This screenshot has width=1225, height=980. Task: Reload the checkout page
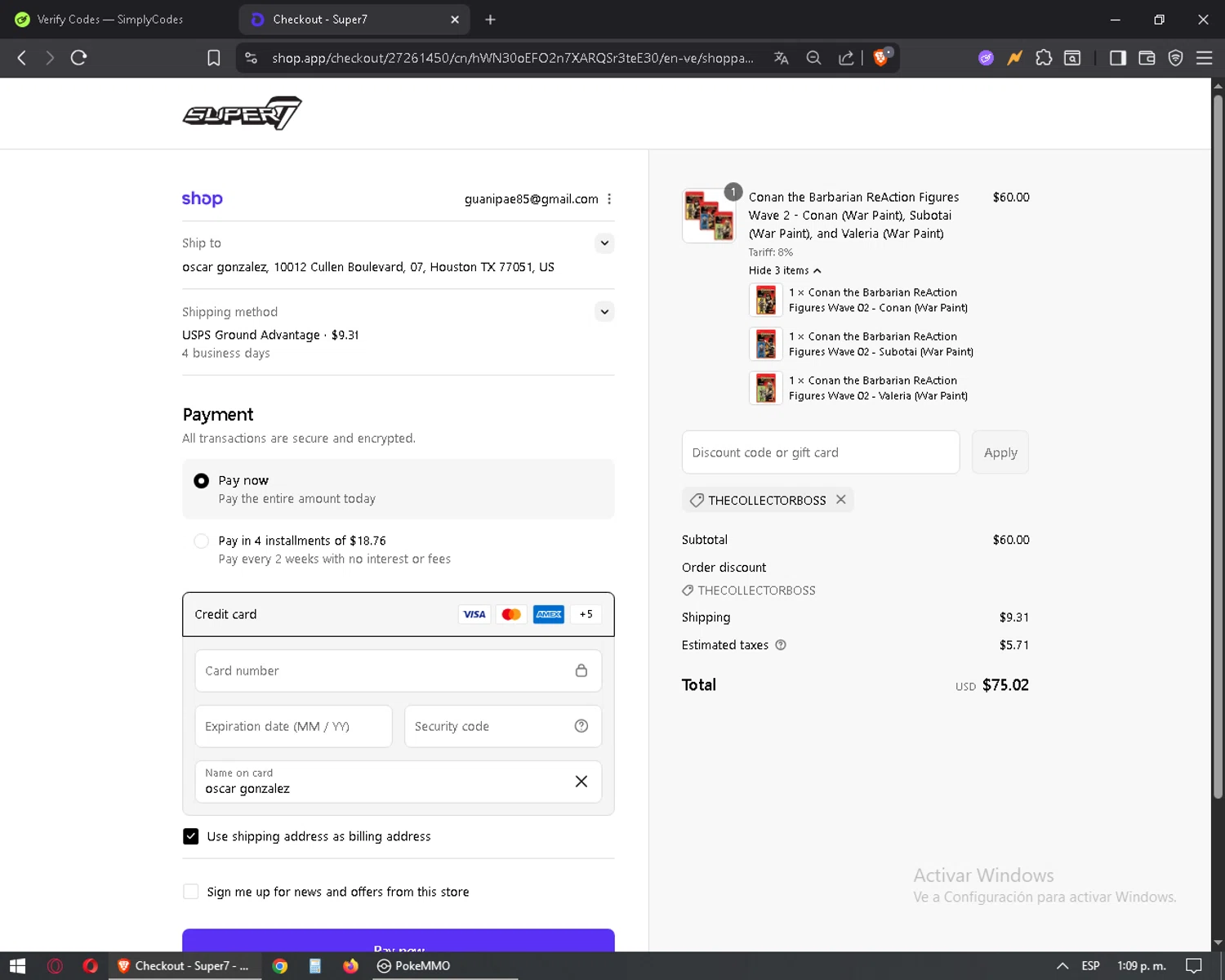click(78, 58)
